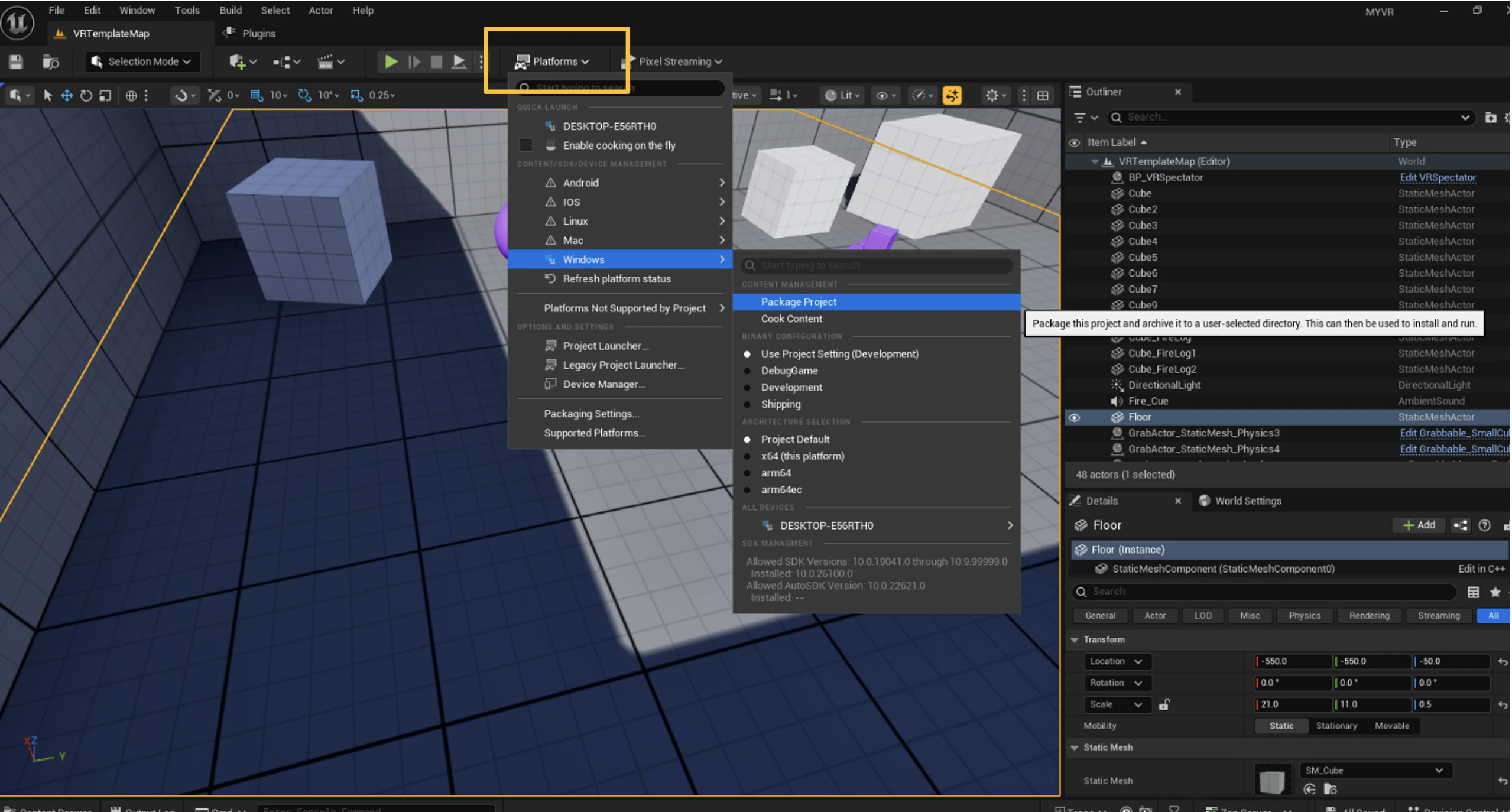
Task: Filter details by Physics category
Action: coord(1304,616)
